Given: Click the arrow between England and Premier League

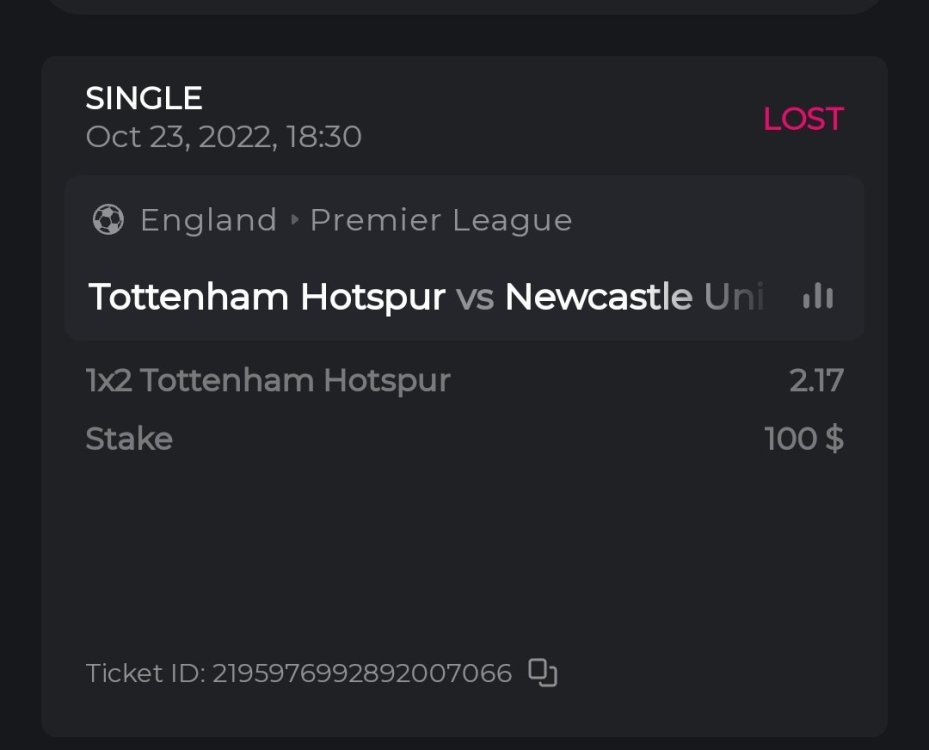Looking at the screenshot, I should click(x=294, y=220).
